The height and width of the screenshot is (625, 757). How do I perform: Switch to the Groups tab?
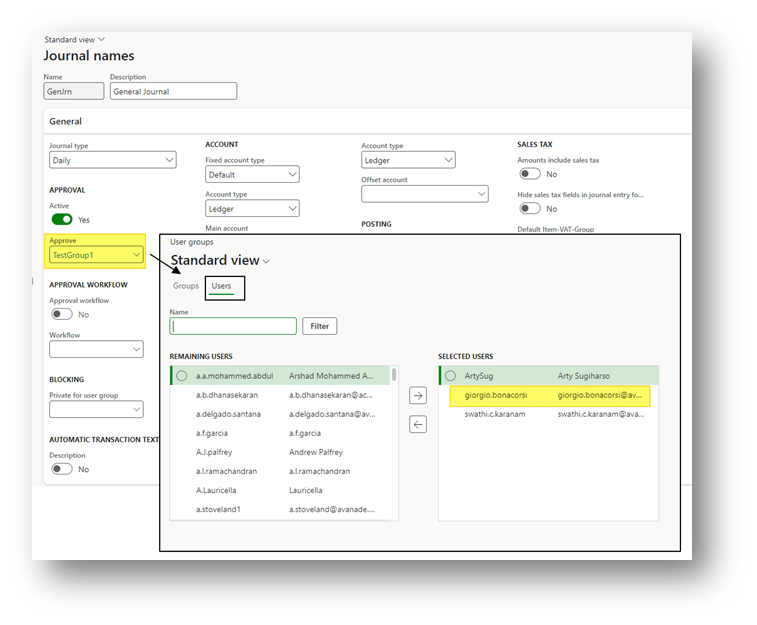point(185,286)
